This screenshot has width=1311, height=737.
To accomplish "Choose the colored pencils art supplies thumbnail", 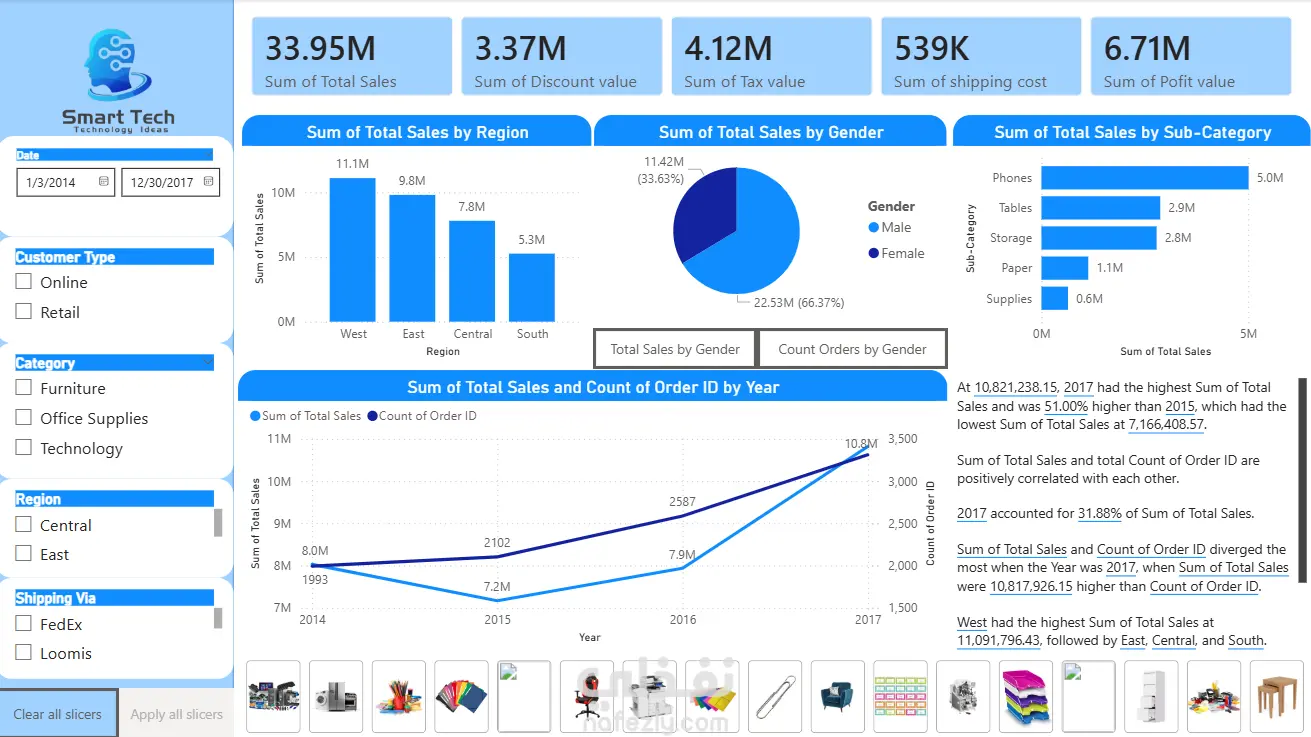I will [399, 696].
